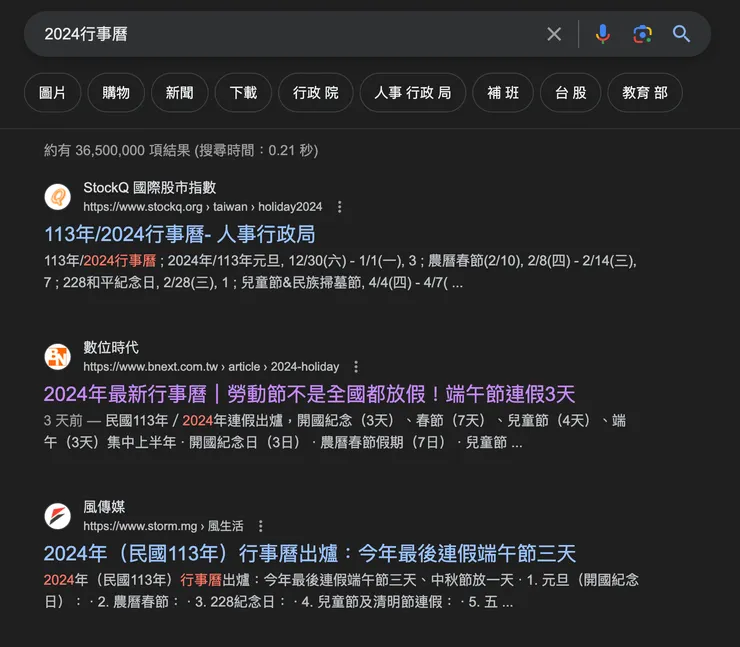Click the 風傳媒 site favicon

[x=58, y=516]
